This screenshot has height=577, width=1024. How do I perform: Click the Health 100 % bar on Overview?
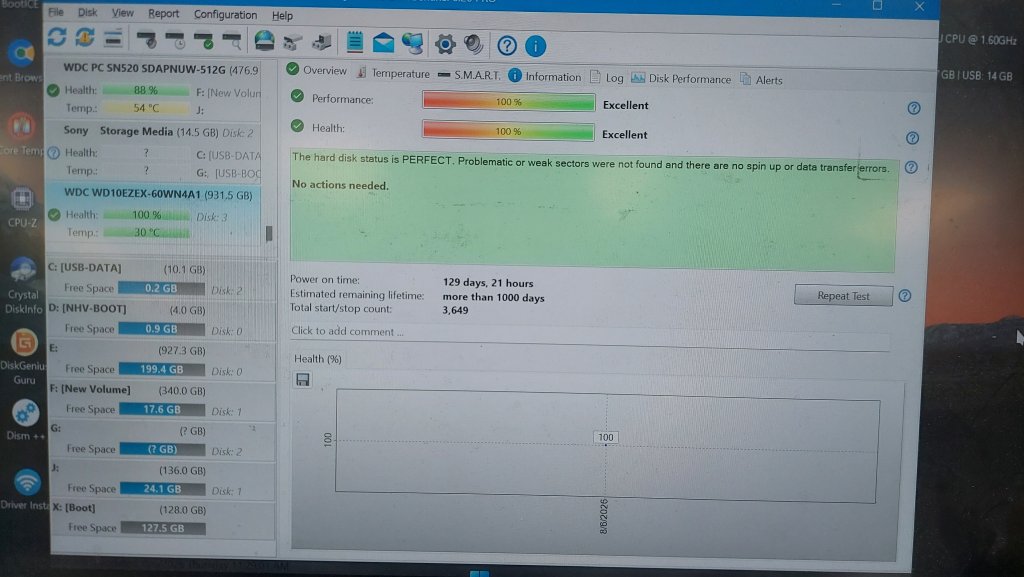click(x=508, y=131)
